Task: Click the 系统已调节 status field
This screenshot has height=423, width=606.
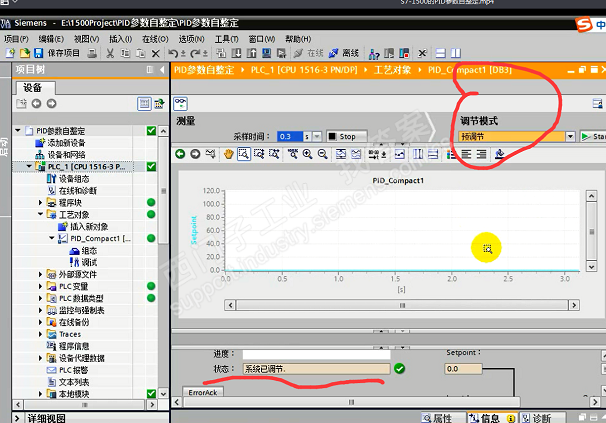Action: pyautogui.click(x=316, y=369)
